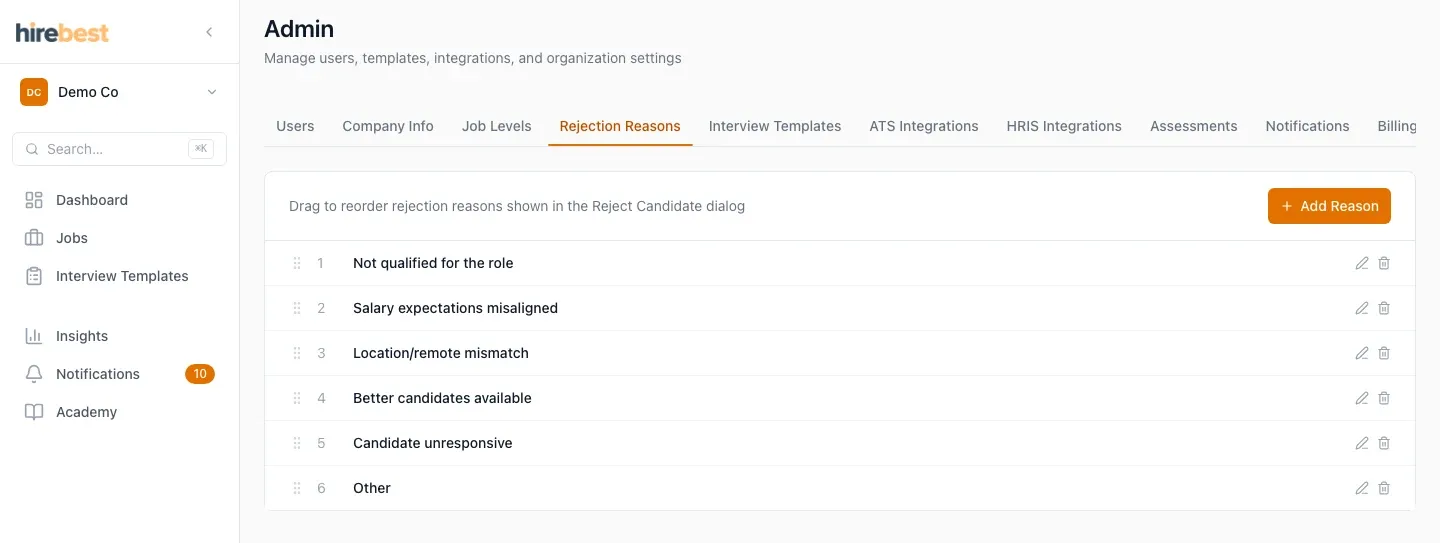
Task: Select the 'Location/remote mismatch' text
Action: click(x=441, y=353)
